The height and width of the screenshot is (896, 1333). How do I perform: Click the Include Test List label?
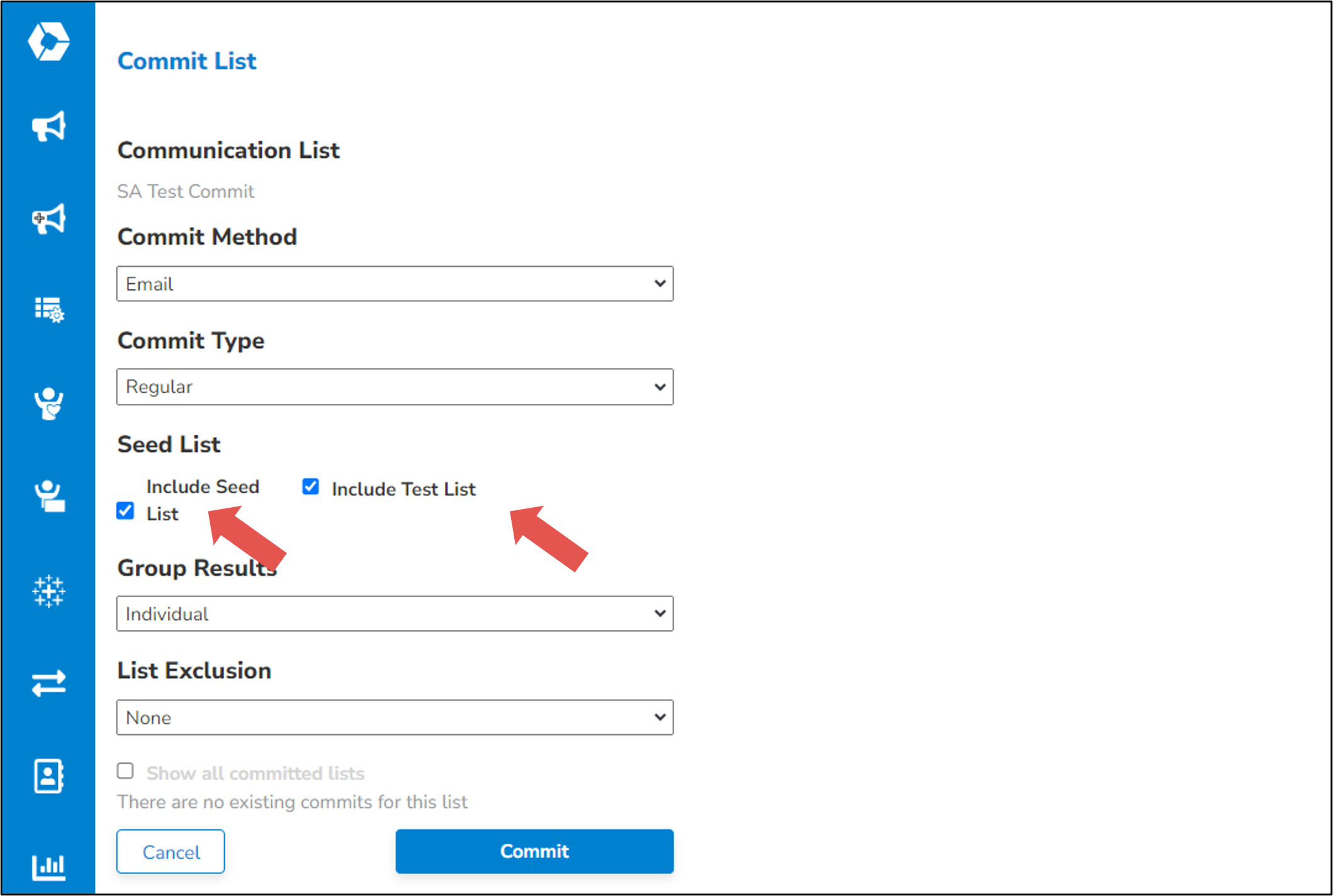(403, 489)
